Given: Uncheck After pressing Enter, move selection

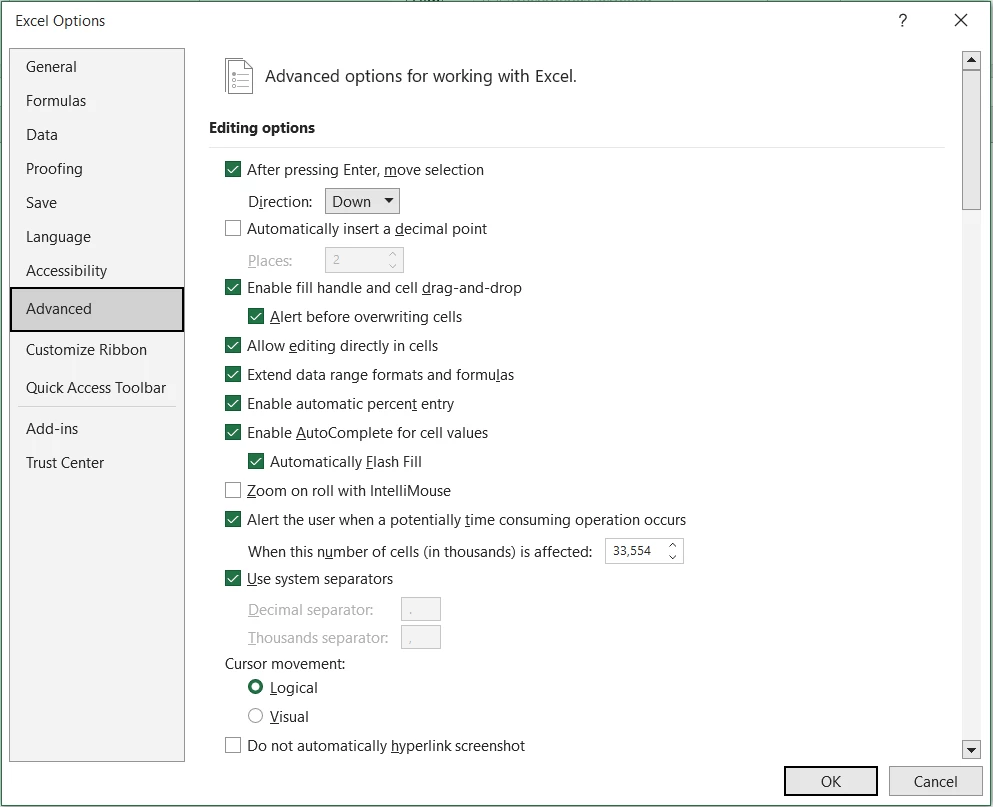Looking at the screenshot, I should point(233,170).
